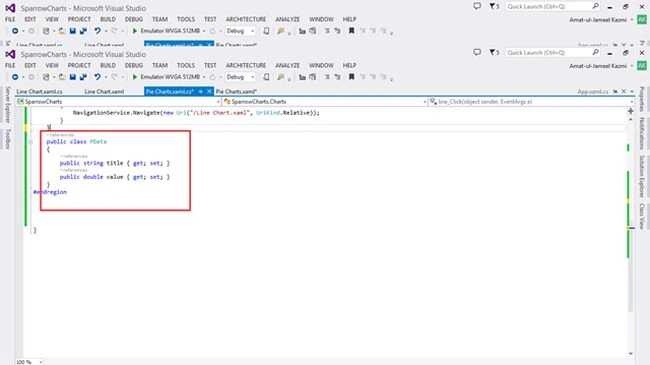
Task: Open Emulator WVGA 512MB dropdown, lower window
Action: (204, 77)
